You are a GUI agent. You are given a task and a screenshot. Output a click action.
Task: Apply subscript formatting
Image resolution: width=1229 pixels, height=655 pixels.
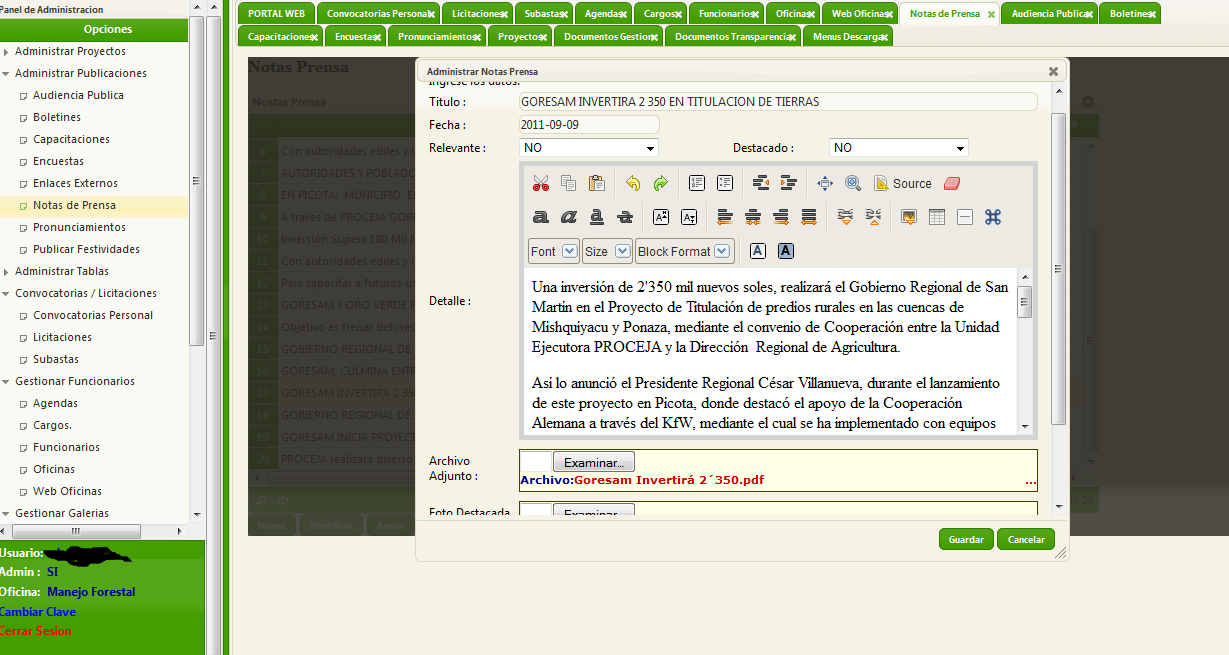(x=689, y=217)
